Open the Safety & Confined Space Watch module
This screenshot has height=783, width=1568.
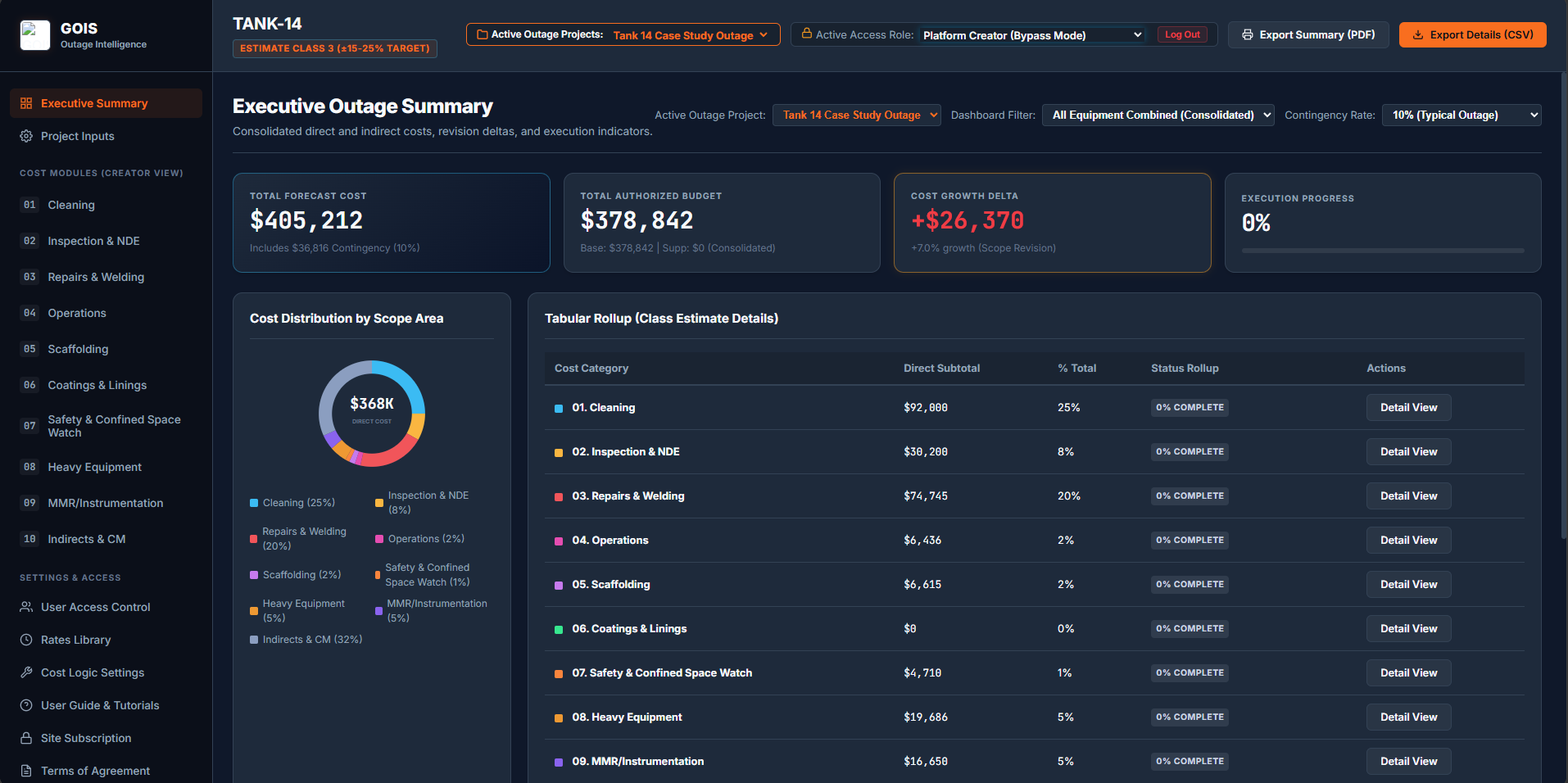[106, 426]
